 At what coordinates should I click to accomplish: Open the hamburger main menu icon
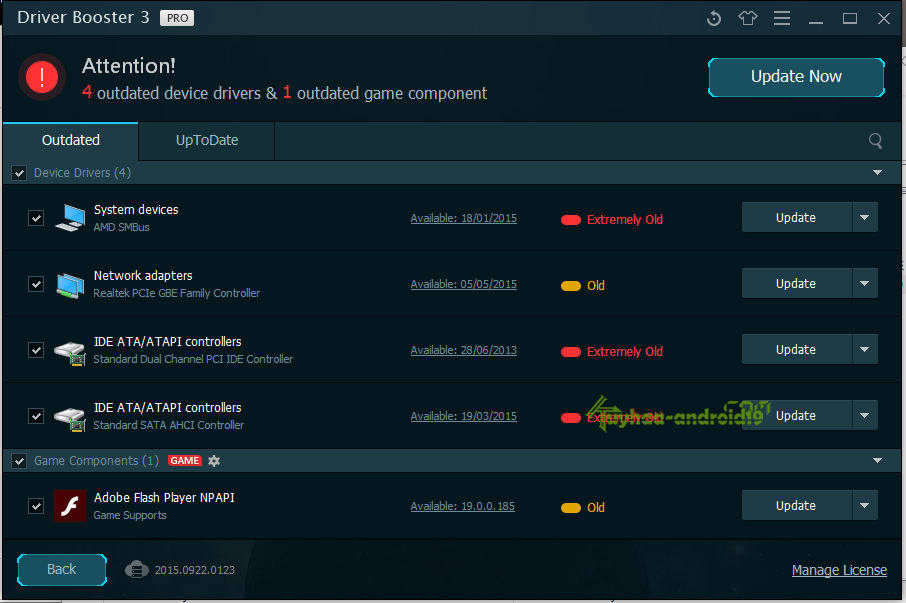coord(781,18)
